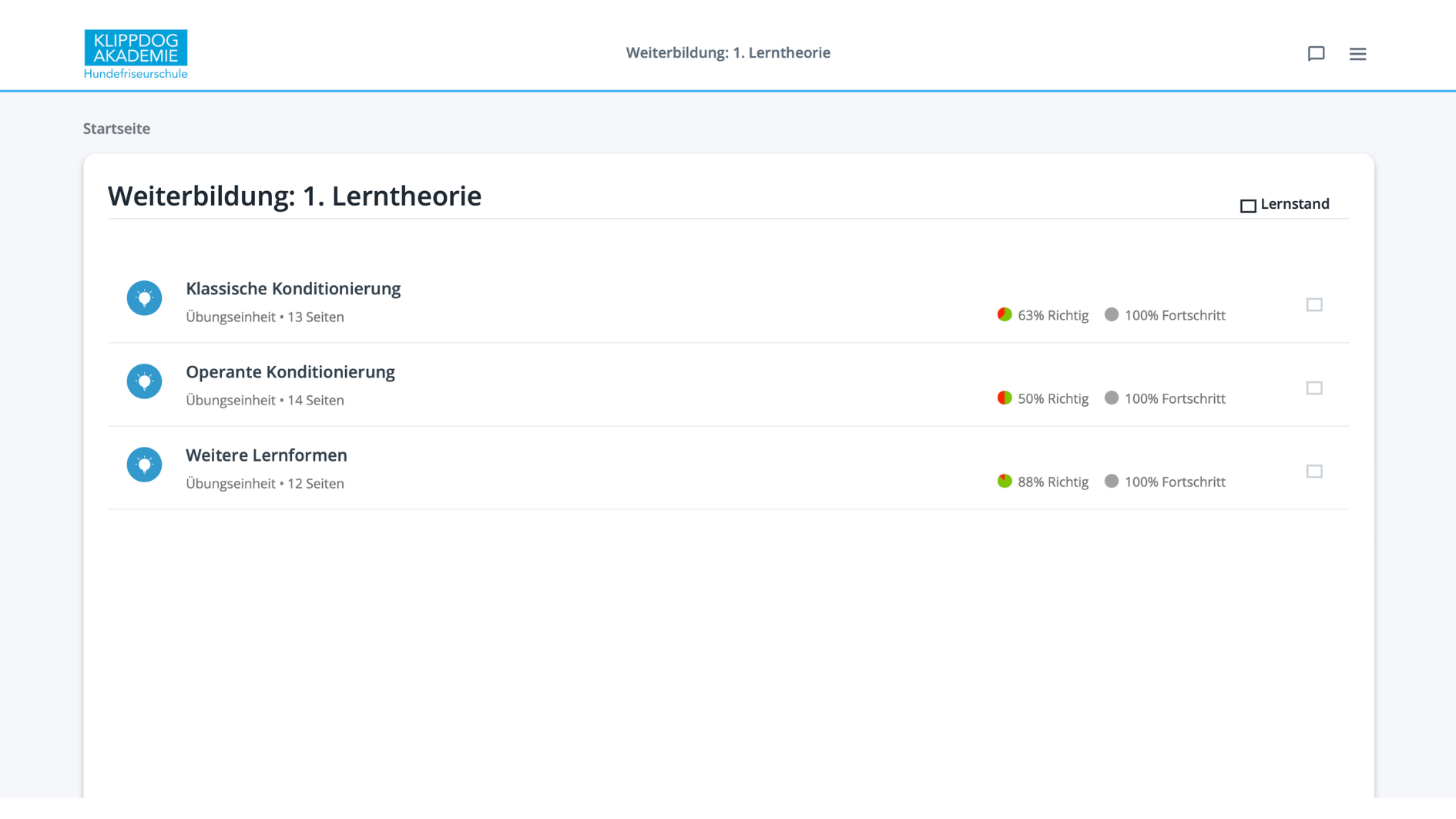Open the Klassische Konditionierung unit
Screen dimensions: 1456x819
pos(293,288)
